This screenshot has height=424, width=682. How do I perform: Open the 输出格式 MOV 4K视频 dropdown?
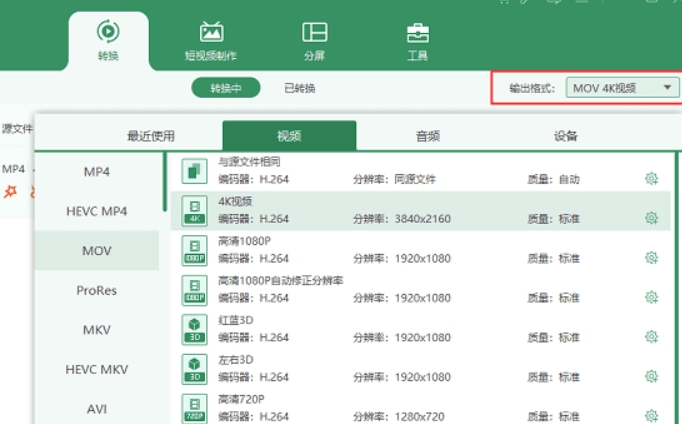[622, 88]
